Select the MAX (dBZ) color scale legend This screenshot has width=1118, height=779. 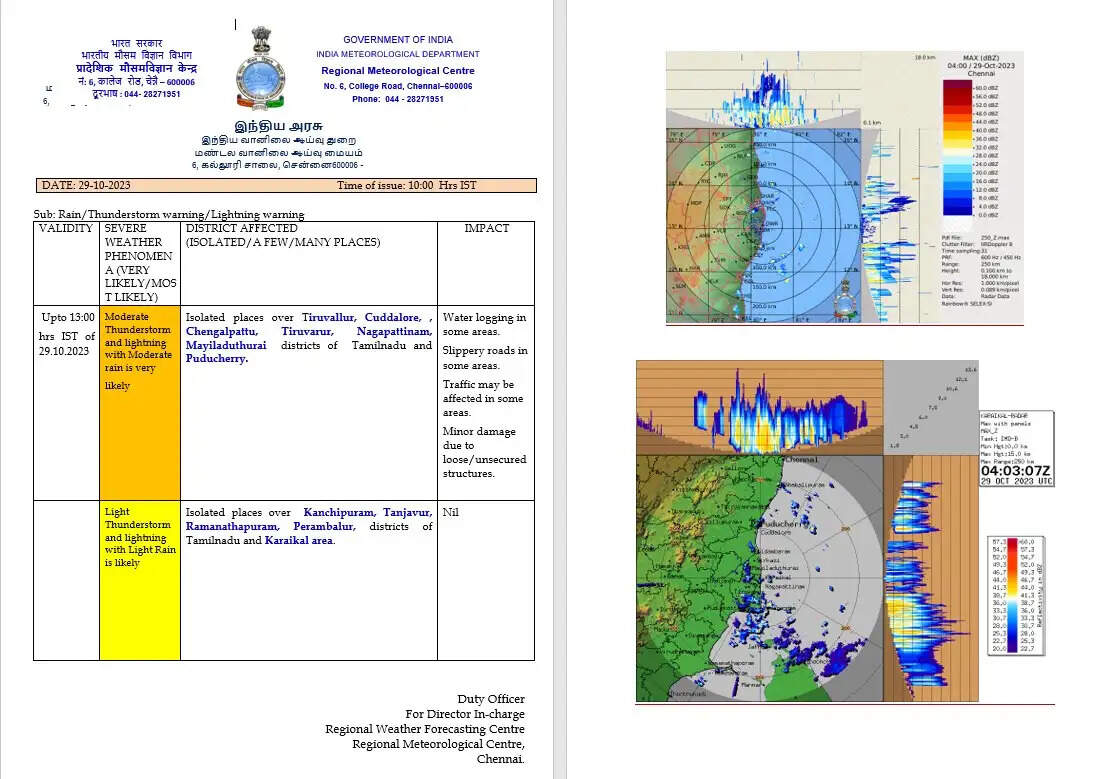click(970, 148)
